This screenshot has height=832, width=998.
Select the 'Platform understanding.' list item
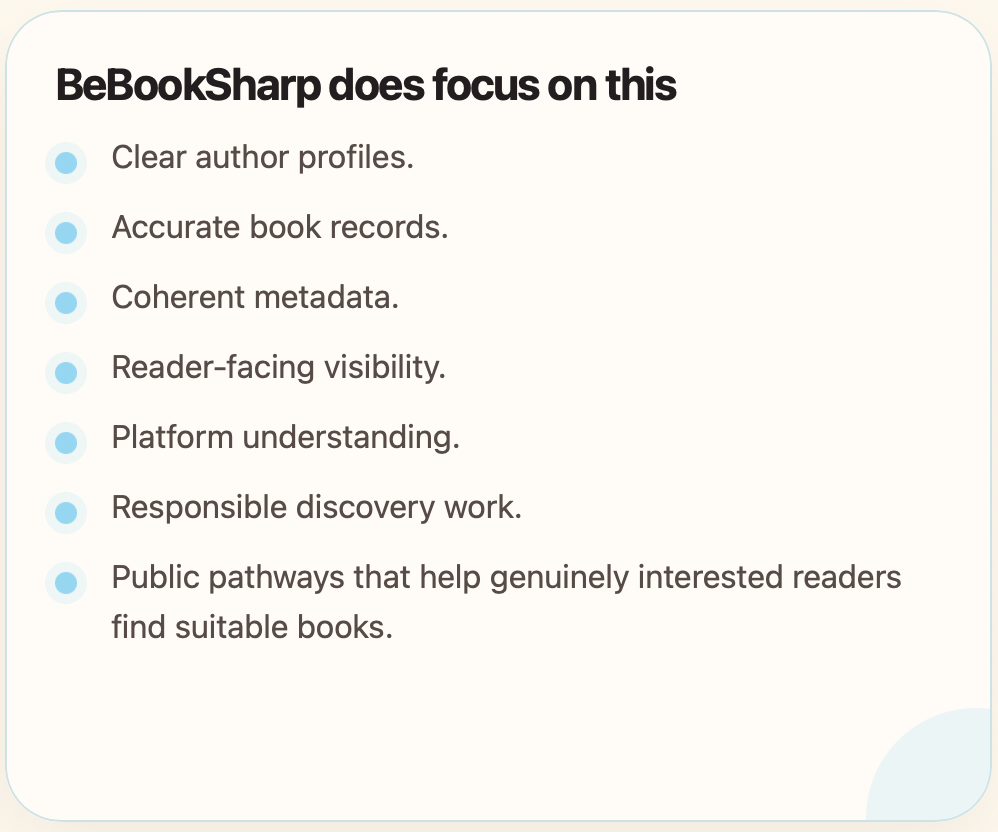pyautogui.click(x=285, y=438)
